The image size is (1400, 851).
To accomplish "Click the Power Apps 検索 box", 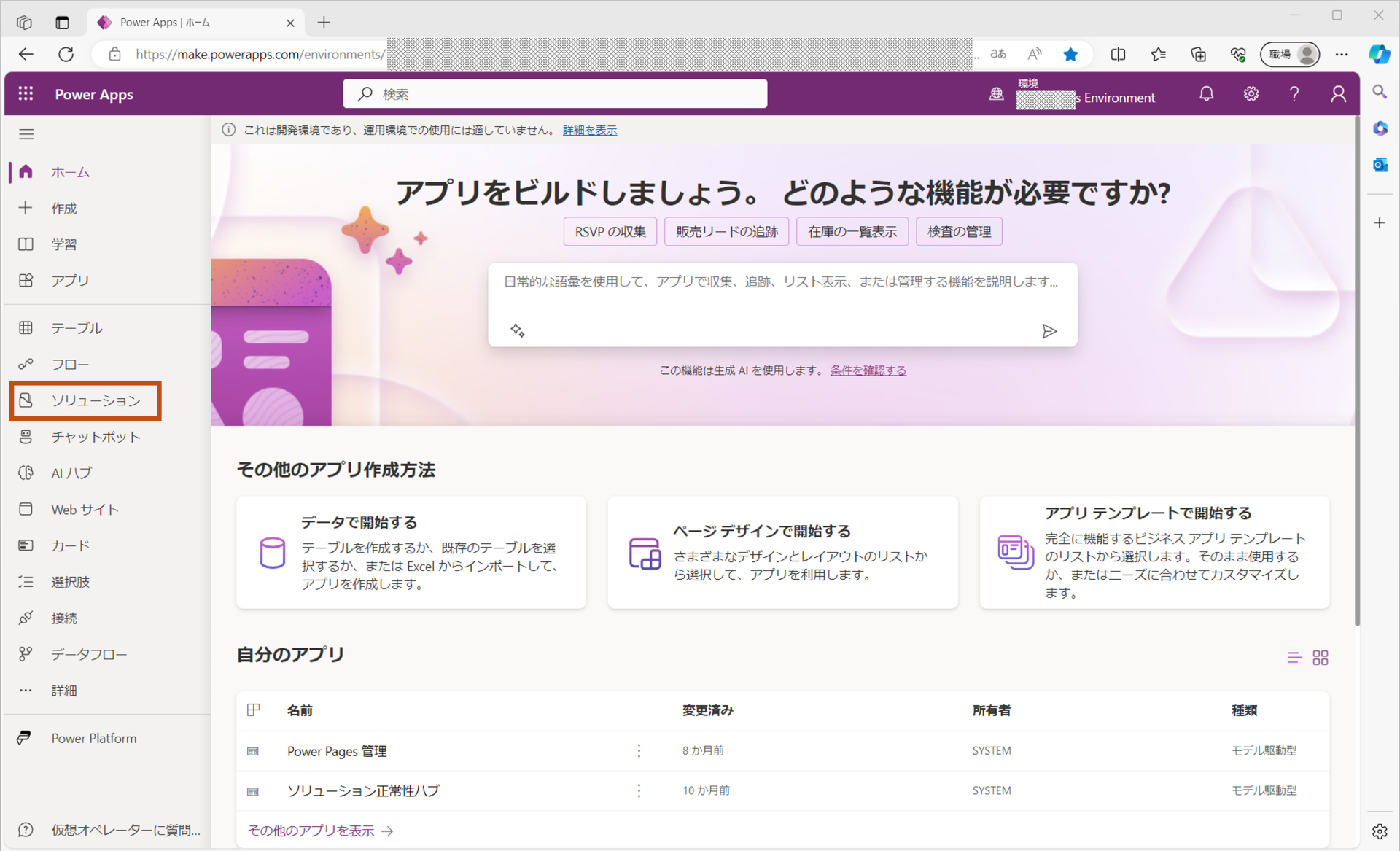I will pyautogui.click(x=555, y=94).
